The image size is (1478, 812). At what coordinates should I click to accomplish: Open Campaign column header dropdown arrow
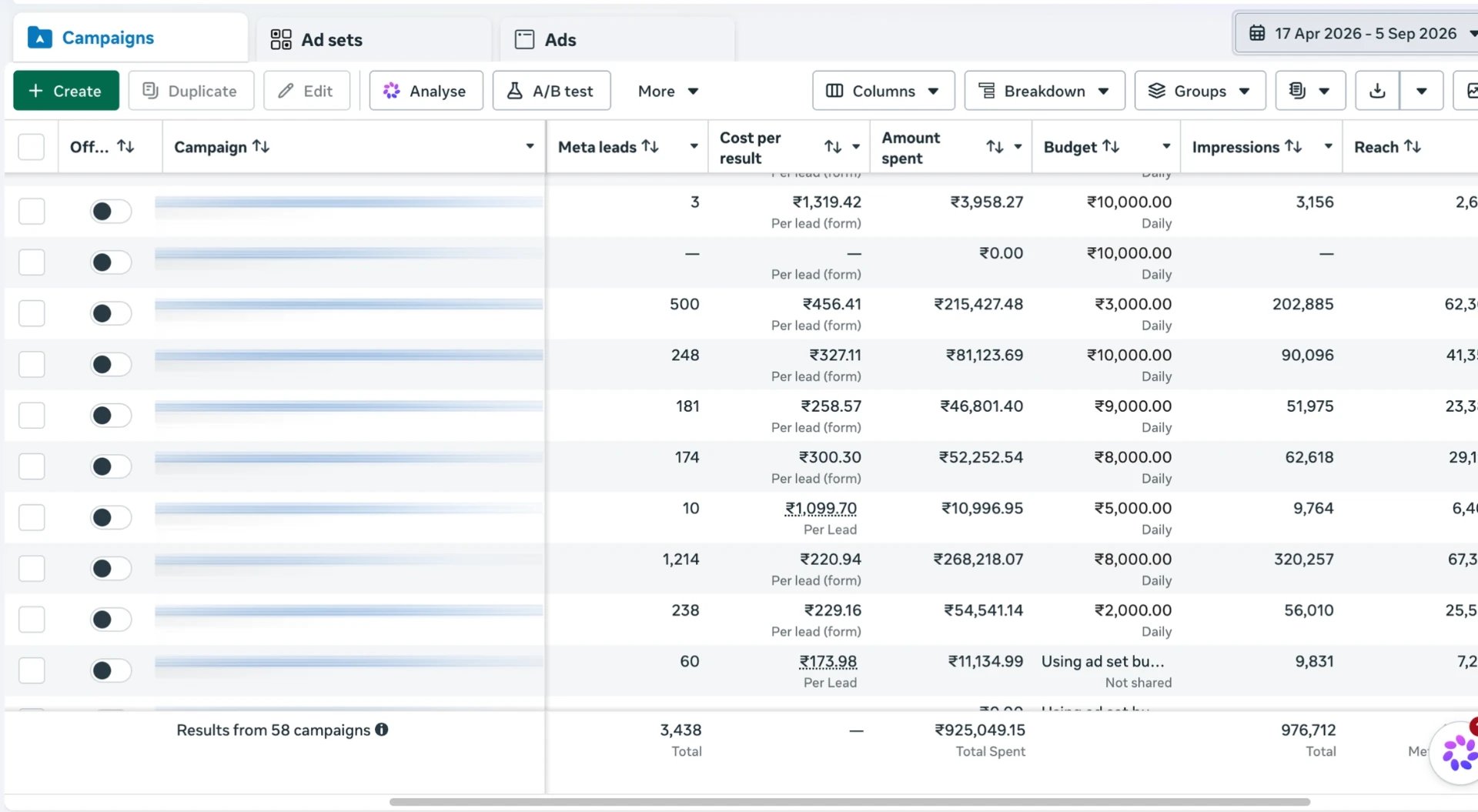[x=530, y=146]
